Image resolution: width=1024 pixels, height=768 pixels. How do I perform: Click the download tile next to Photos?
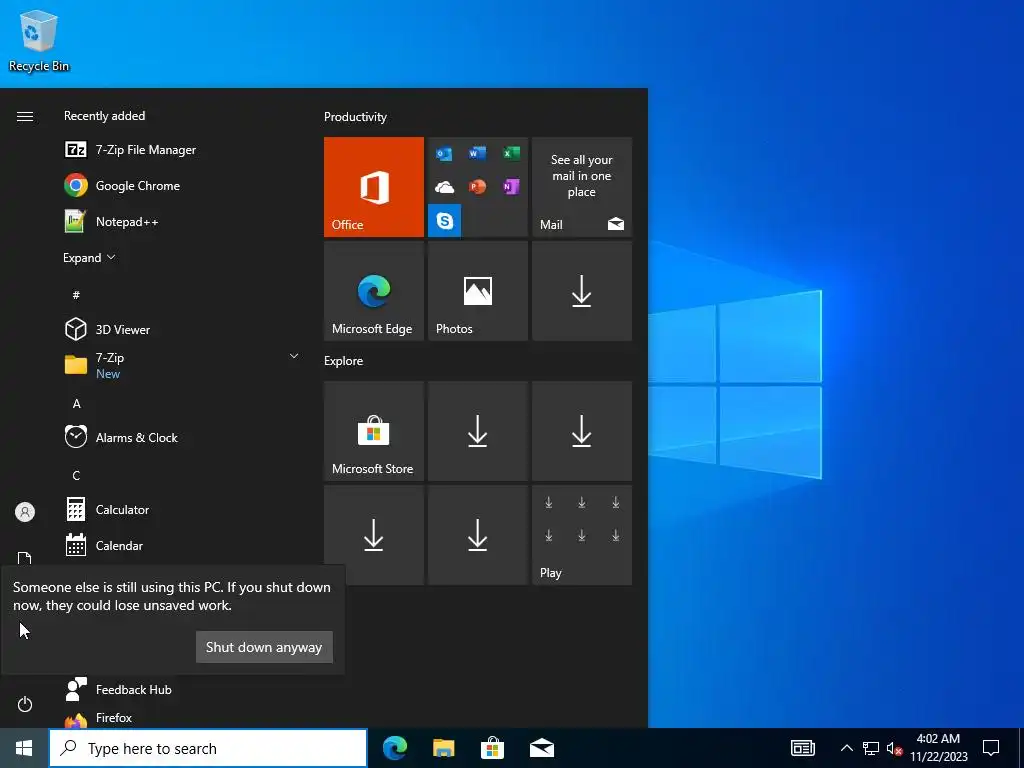click(582, 291)
